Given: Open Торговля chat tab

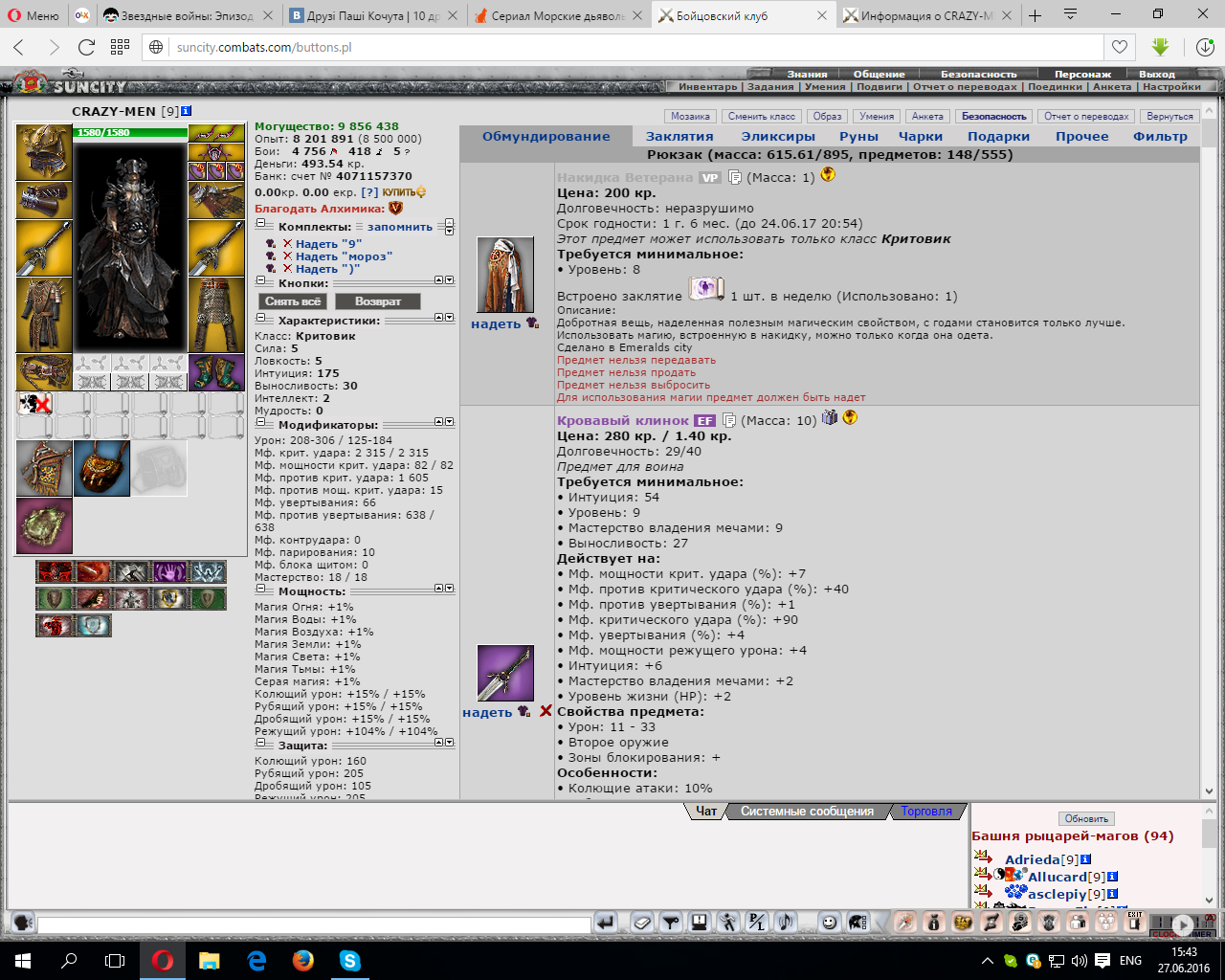Looking at the screenshot, I should pyautogui.click(x=926, y=811).
